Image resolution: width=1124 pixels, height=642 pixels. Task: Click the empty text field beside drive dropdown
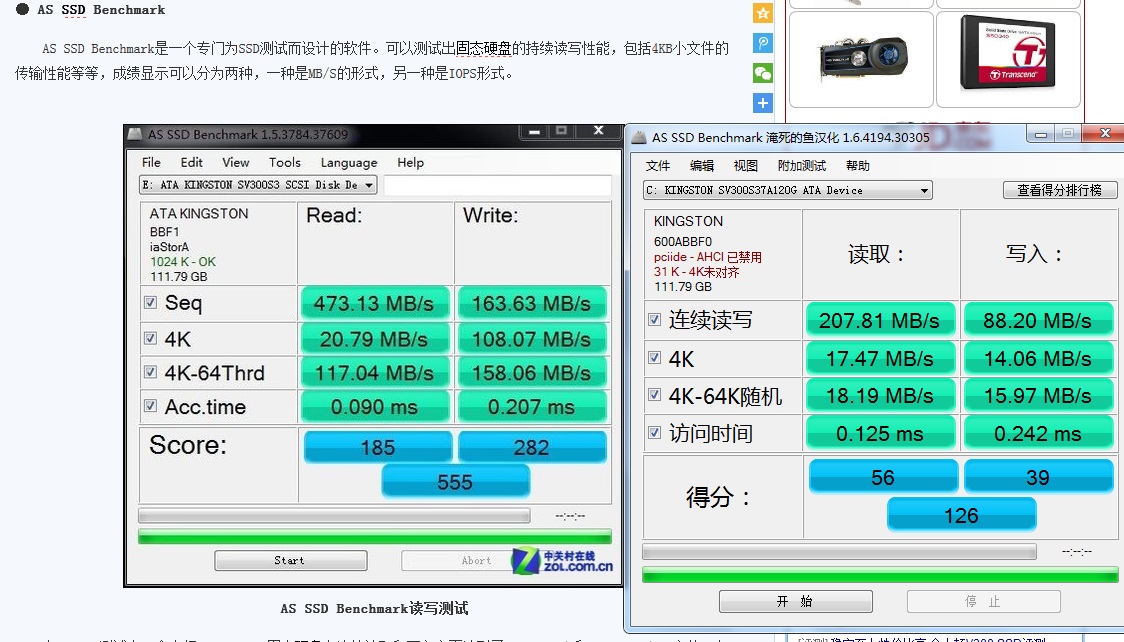click(x=497, y=186)
